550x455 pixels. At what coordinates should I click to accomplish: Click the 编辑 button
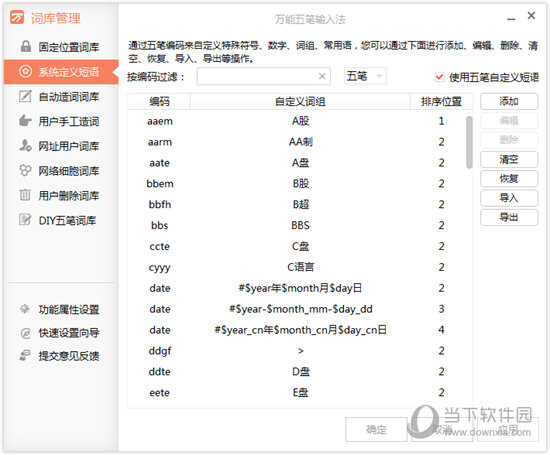pyautogui.click(x=509, y=121)
